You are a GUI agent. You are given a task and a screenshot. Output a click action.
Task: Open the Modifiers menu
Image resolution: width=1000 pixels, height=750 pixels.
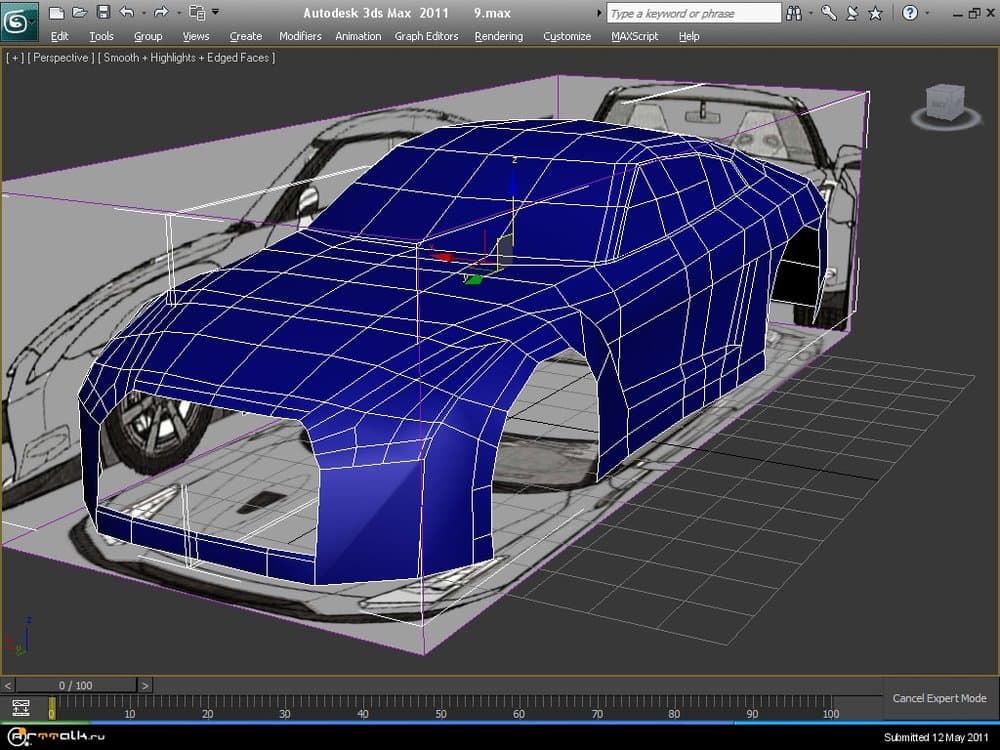[300, 36]
